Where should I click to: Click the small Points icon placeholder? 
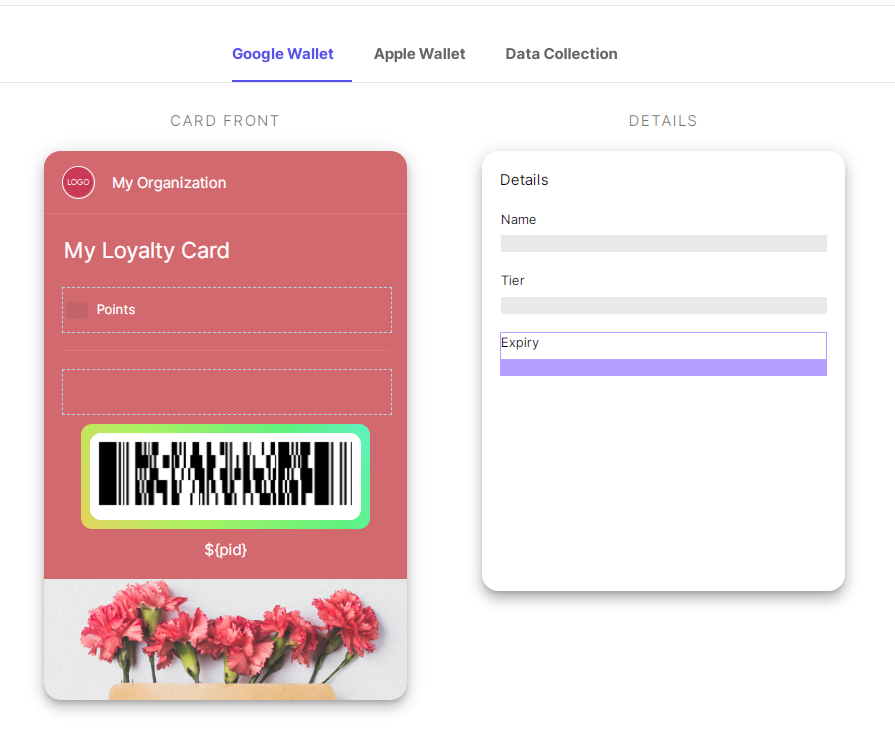tap(77, 310)
